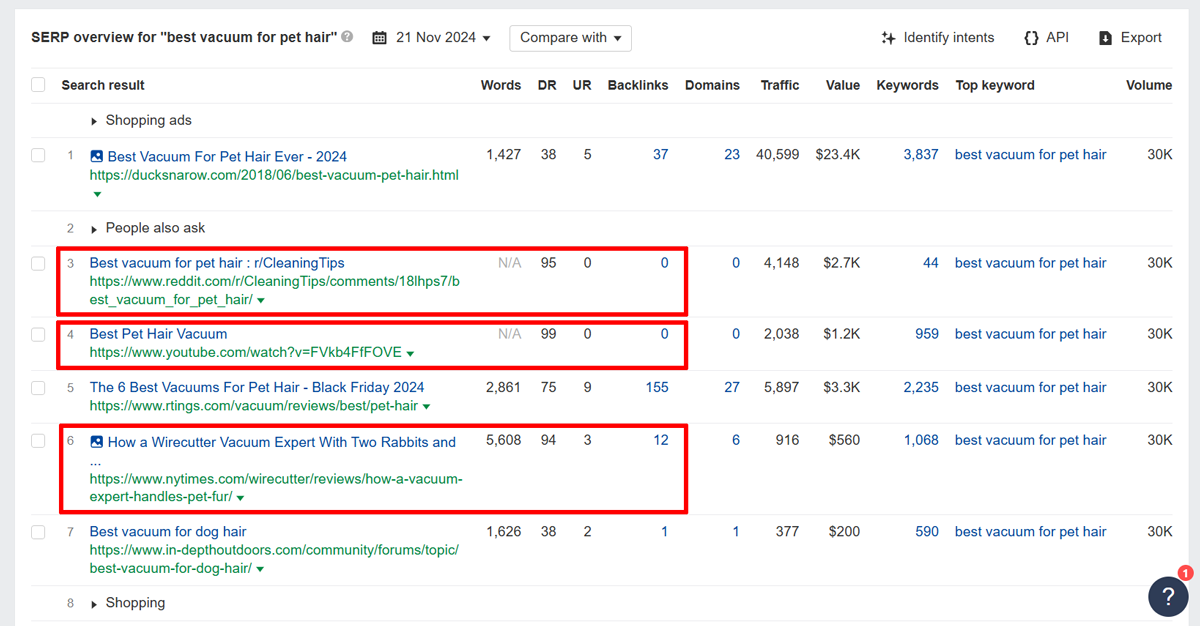Click the help question mark icon next to SERP overview title
This screenshot has height=626, width=1200.
coord(347,37)
